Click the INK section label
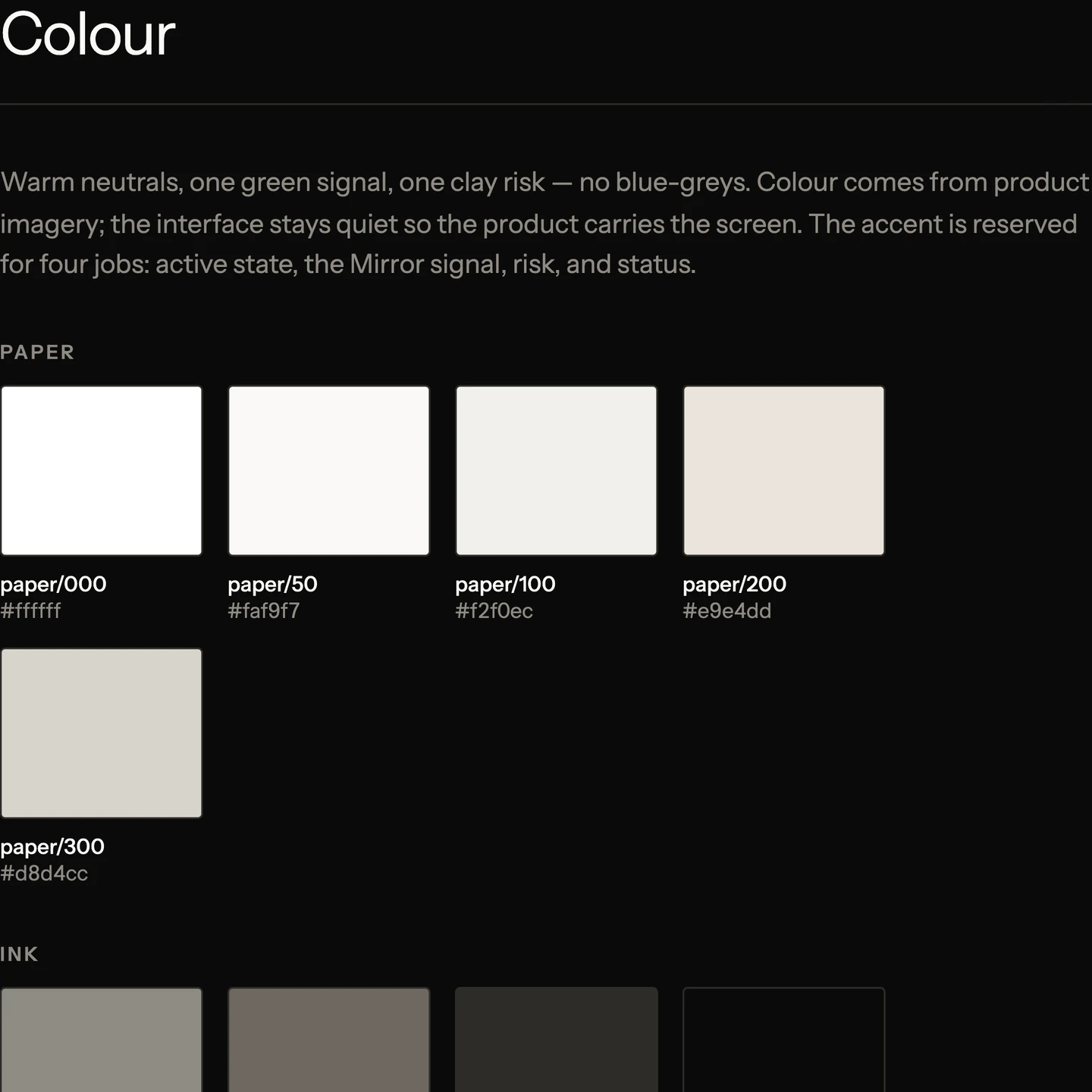1092x1092 pixels. click(19, 954)
